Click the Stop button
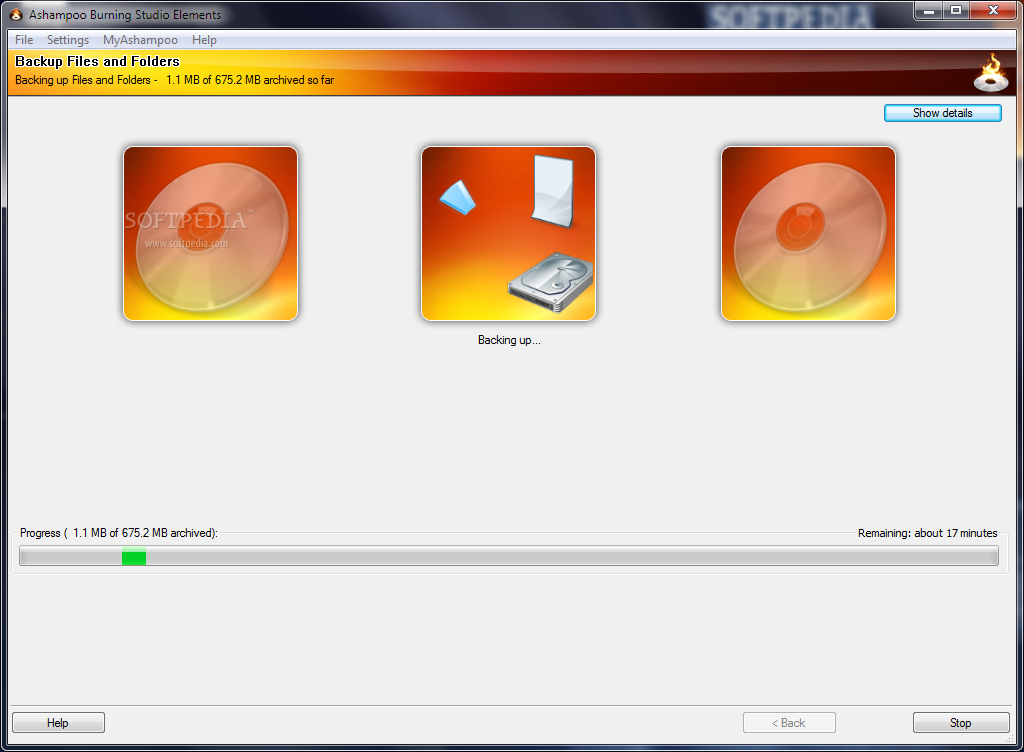1024x752 pixels. coord(960,723)
